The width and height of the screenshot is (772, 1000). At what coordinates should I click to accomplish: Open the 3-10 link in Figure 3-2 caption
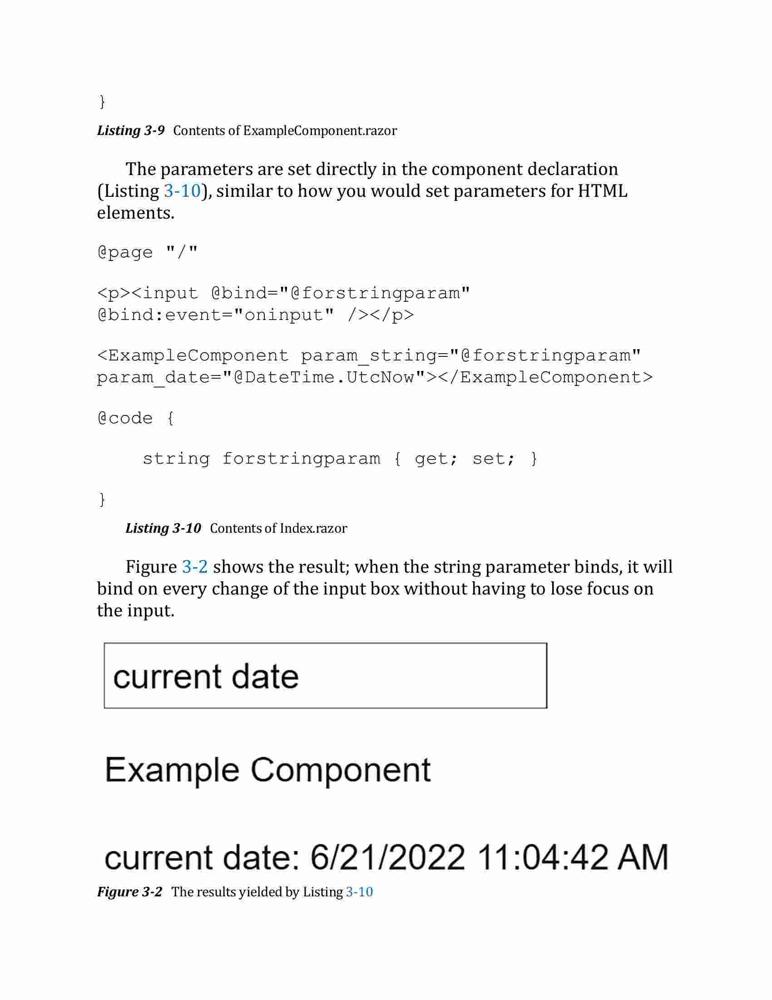[359, 892]
